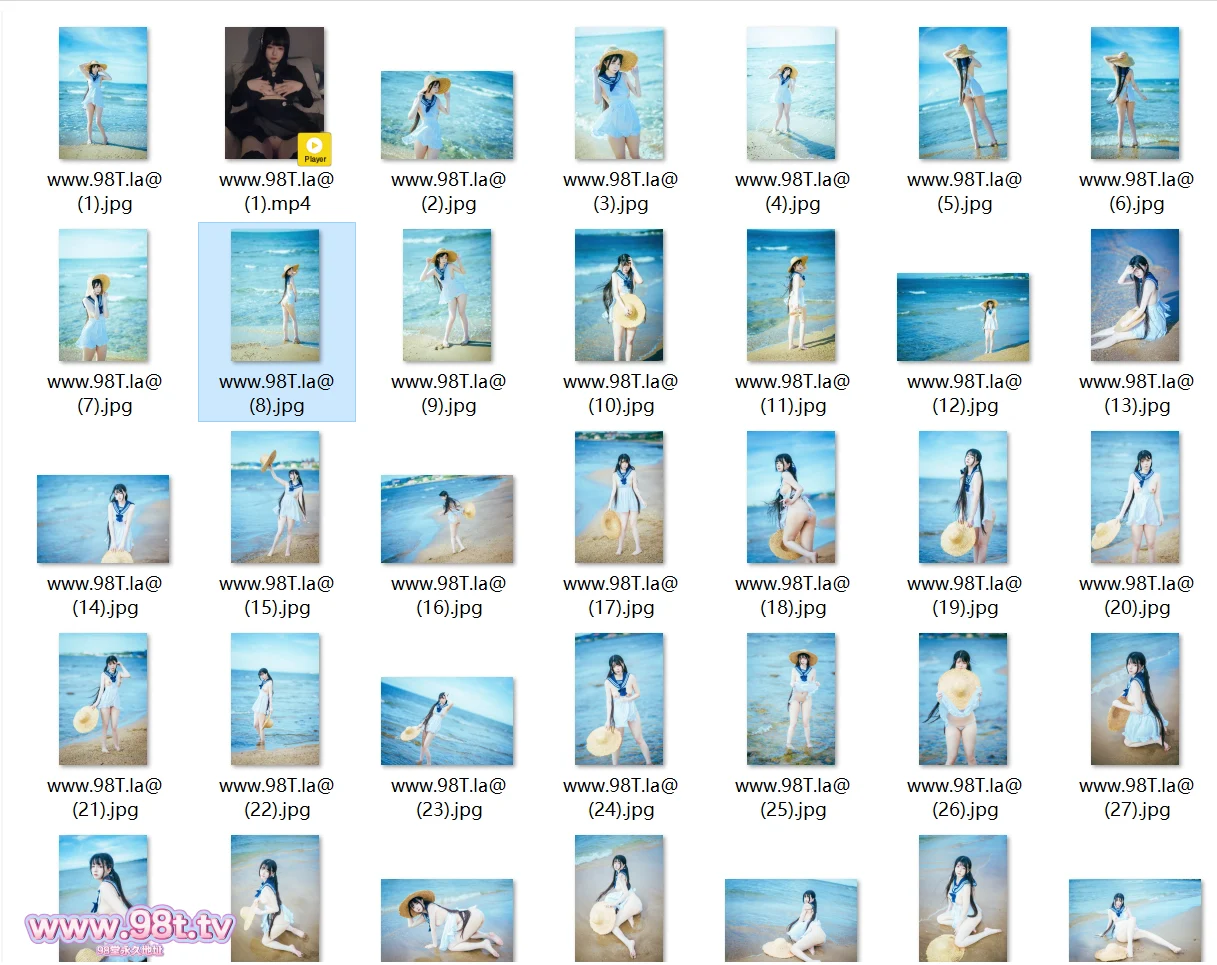Screen dimensions: 1217x965
Task: Select the www.98T.la@(20).jpg thumbnail
Action: pyautogui.click(x=1135, y=497)
